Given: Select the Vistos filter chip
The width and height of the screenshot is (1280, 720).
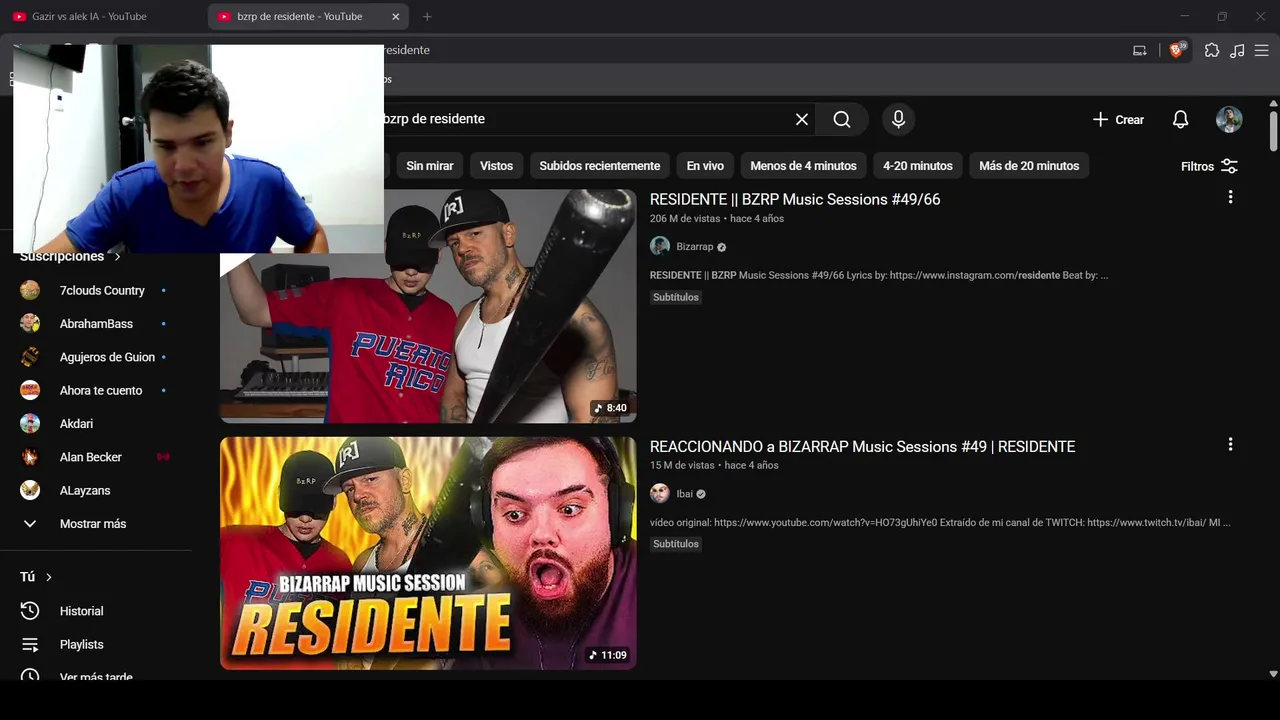Looking at the screenshot, I should (x=496, y=166).
